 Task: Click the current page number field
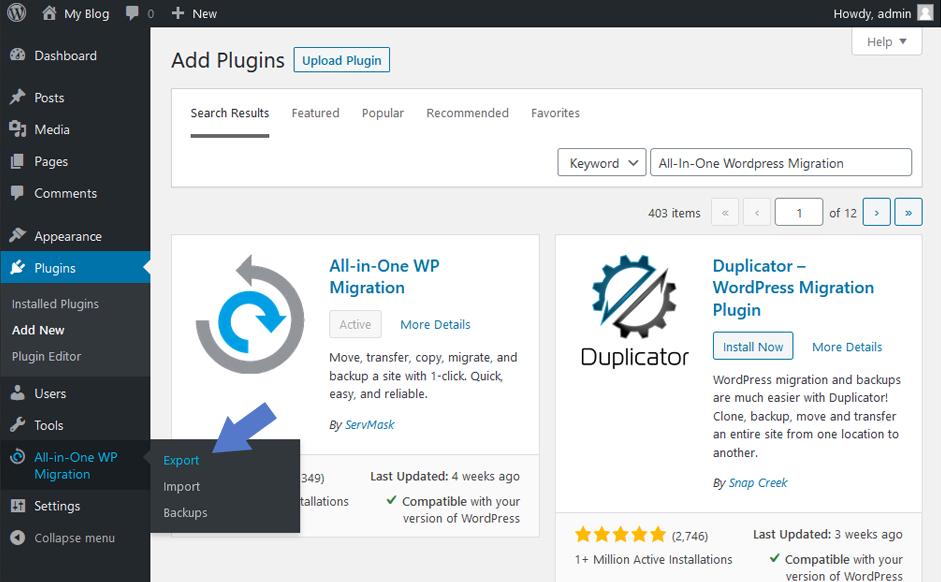799,212
